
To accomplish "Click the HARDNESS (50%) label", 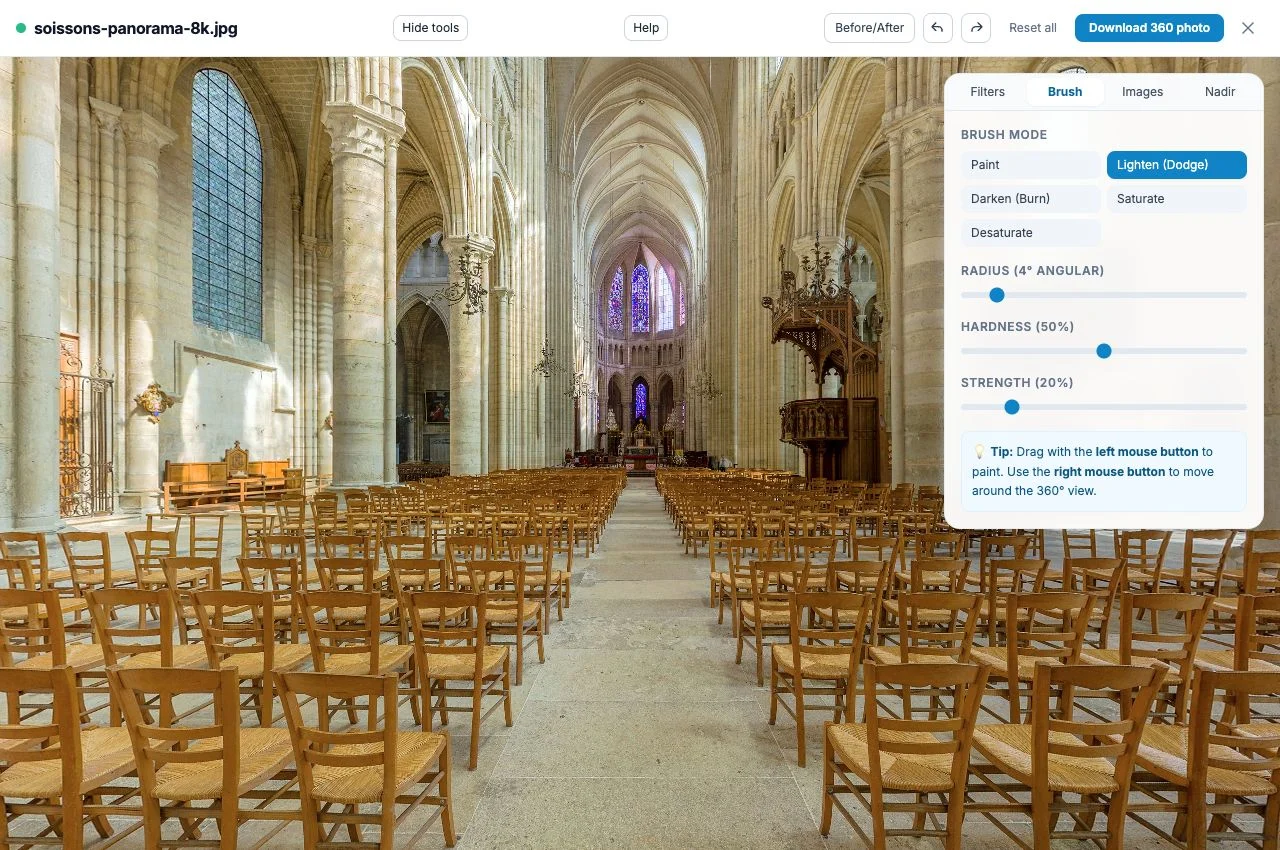I will [x=1017, y=327].
